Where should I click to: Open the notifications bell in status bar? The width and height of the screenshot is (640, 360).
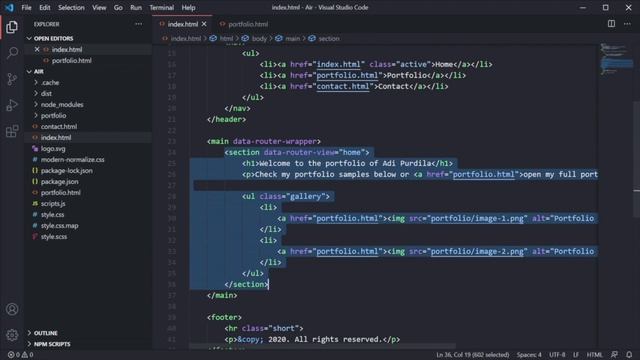[x=629, y=355]
